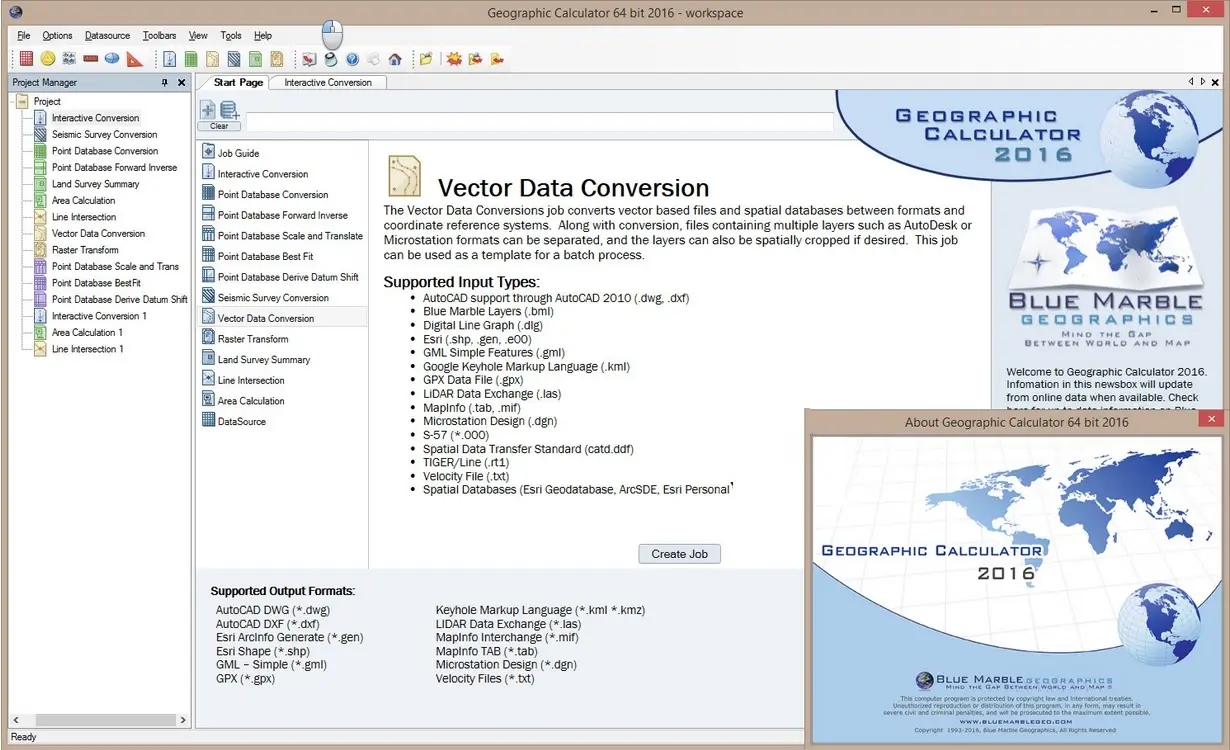
Task: Click the blue question-mark Help toolbar icon
Action: (352, 59)
